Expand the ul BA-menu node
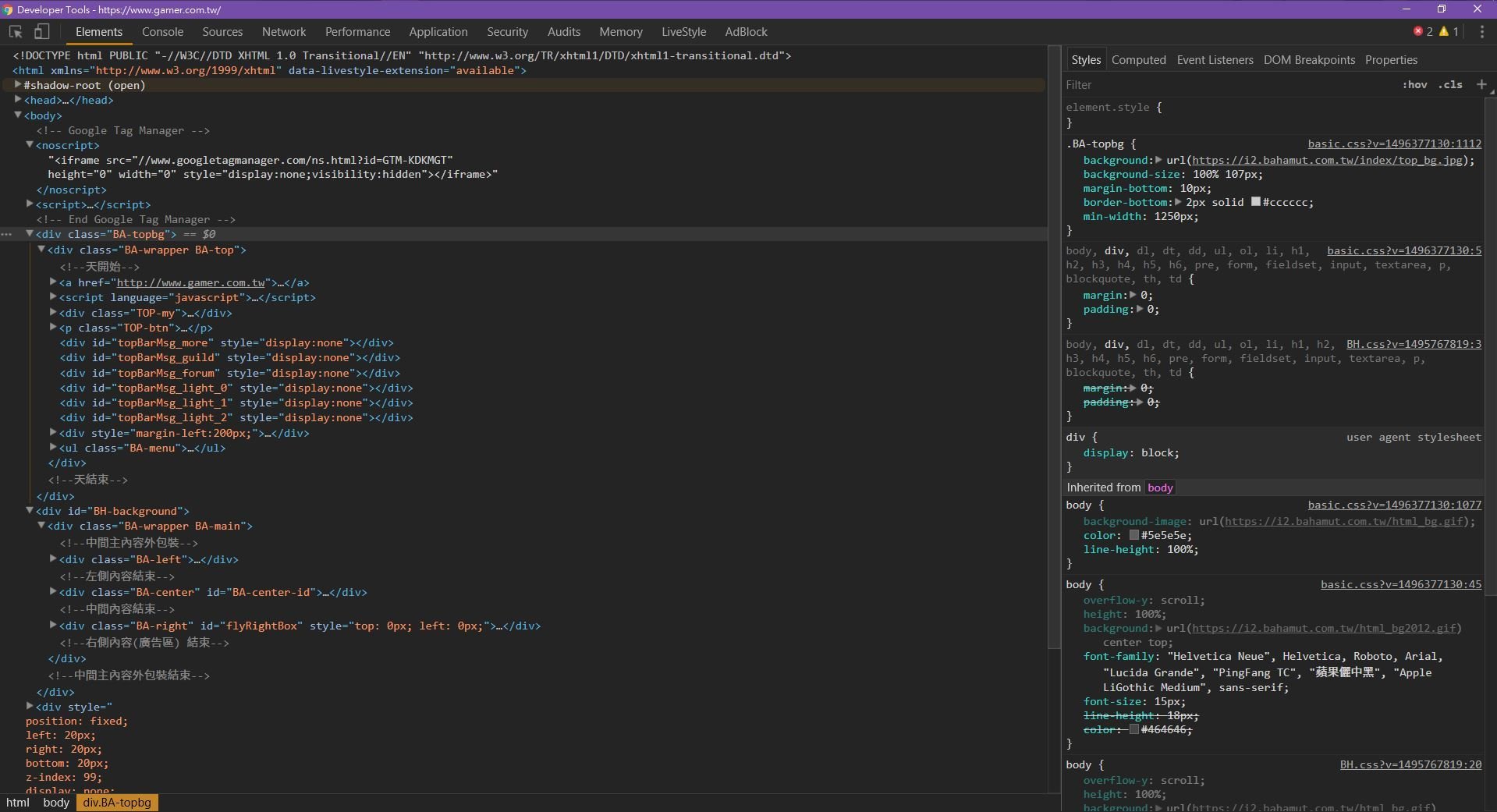 [53, 448]
